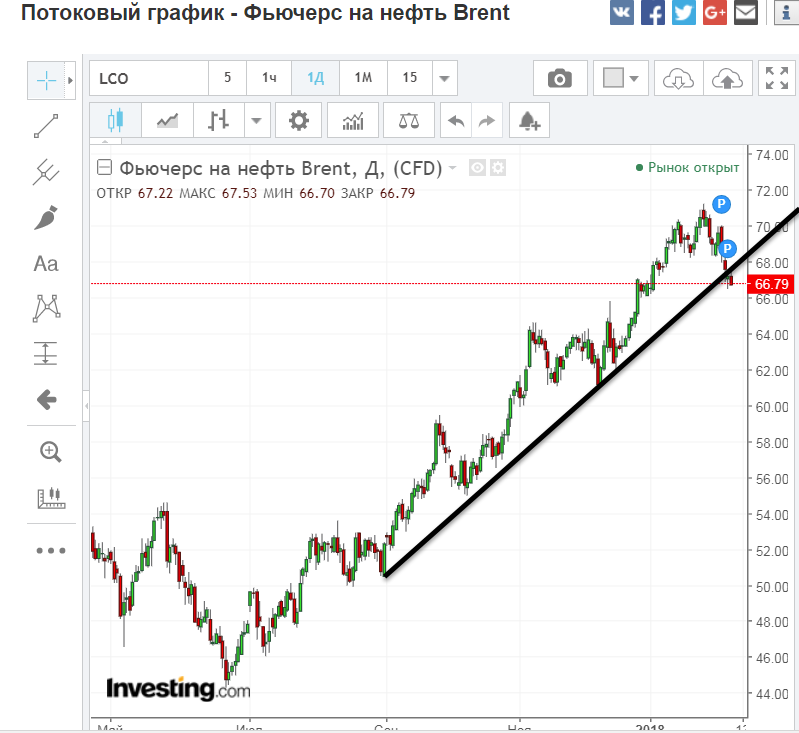The width and height of the screenshot is (799, 733).
Task: Click the camera snapshot icon
Action: [560, 79]
